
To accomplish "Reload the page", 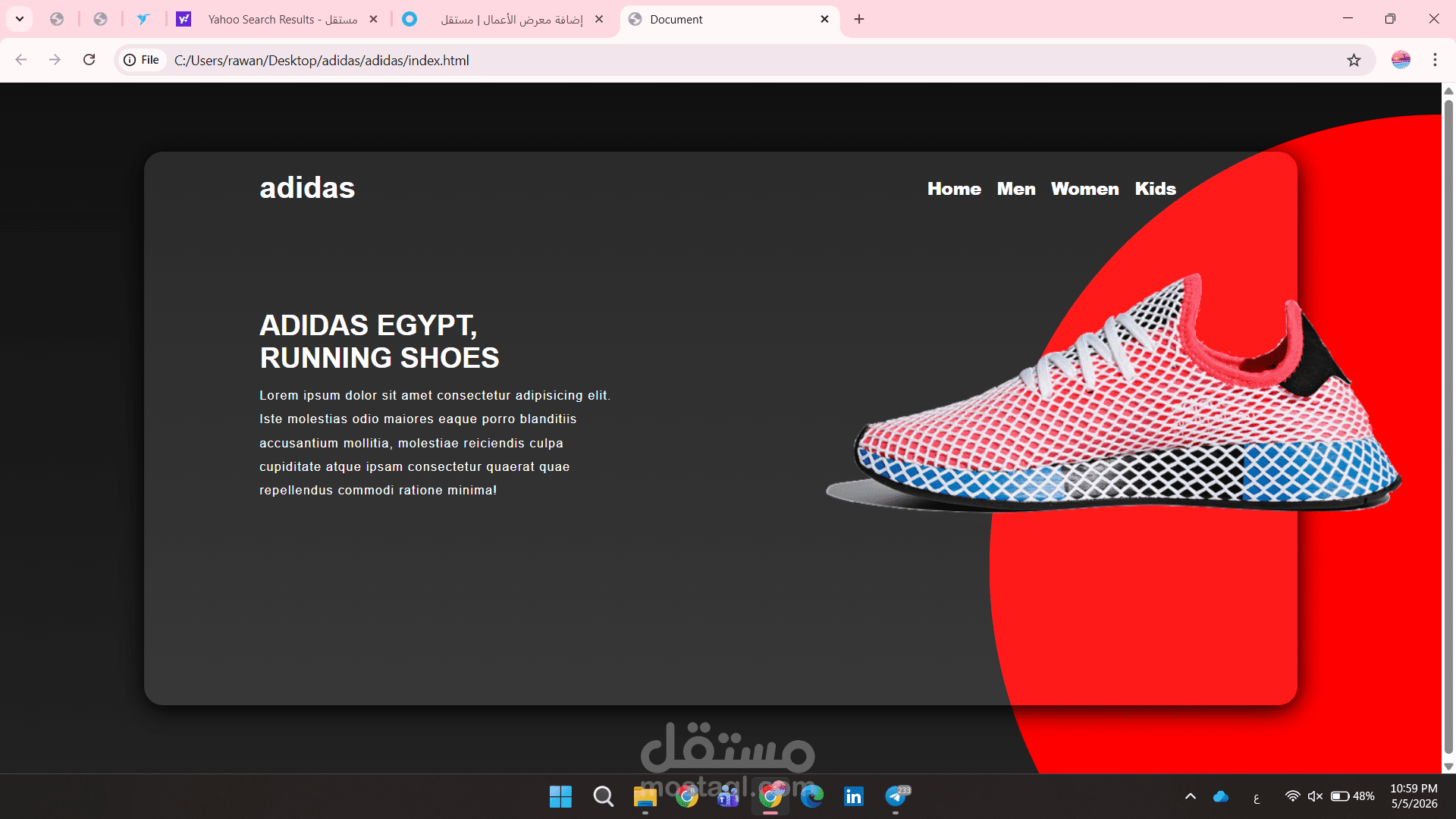I will (x=89, y=60).
